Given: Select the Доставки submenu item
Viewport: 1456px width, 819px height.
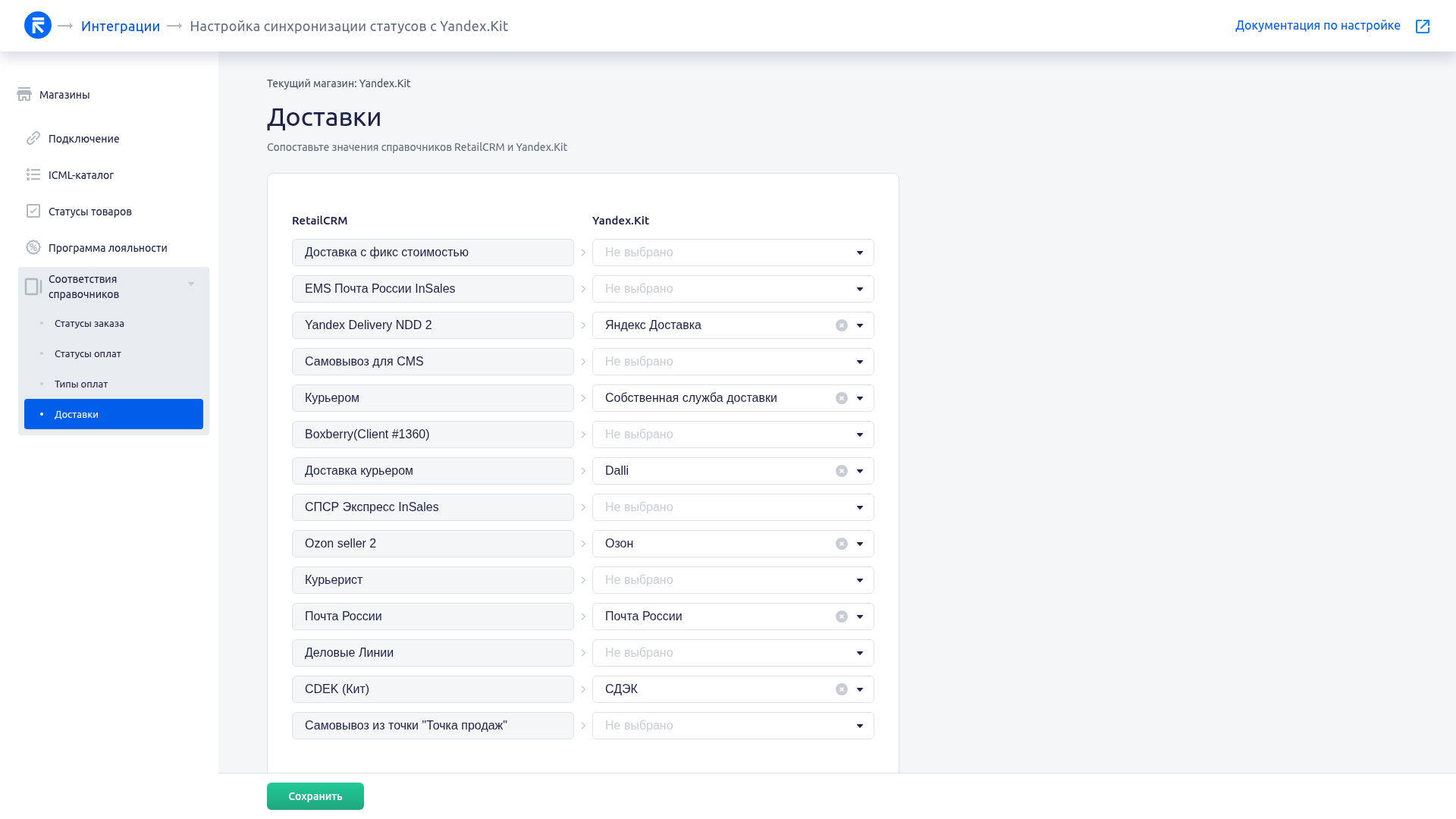Looking at the screenshot, I should (x=114, y=414).
